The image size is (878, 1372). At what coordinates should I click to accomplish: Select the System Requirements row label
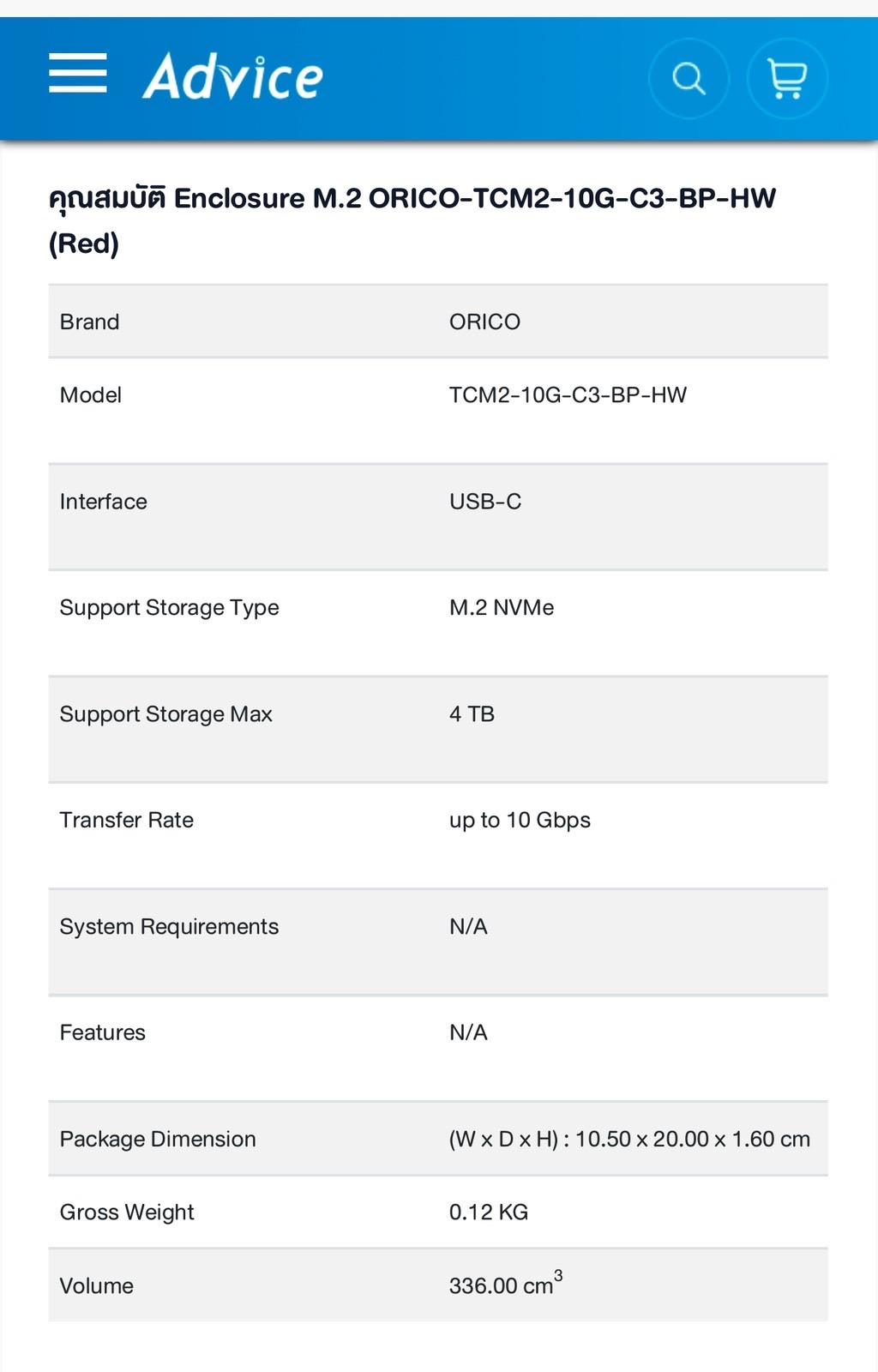(170, 927)
